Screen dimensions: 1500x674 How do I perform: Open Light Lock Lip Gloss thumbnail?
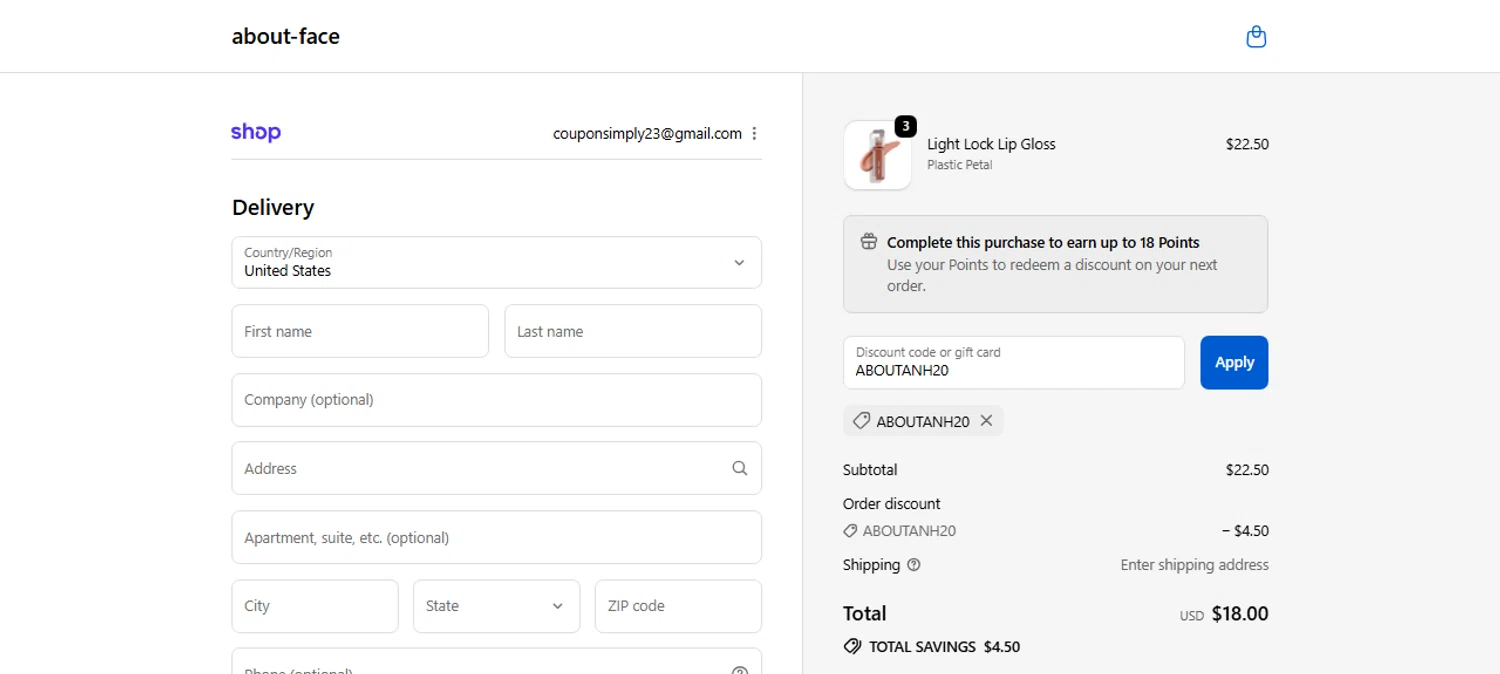pyautogui.click(x=877, y=155)
